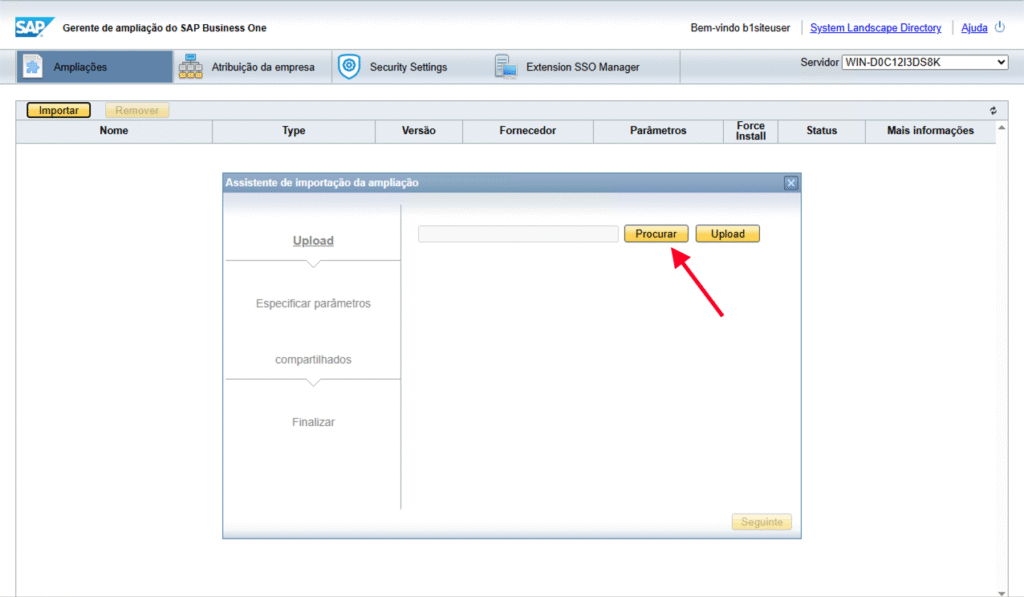Viewport: 1024px width, 597px height.
Task: Click the Atribuição da empresa network icon
Action: coord(190,67)
